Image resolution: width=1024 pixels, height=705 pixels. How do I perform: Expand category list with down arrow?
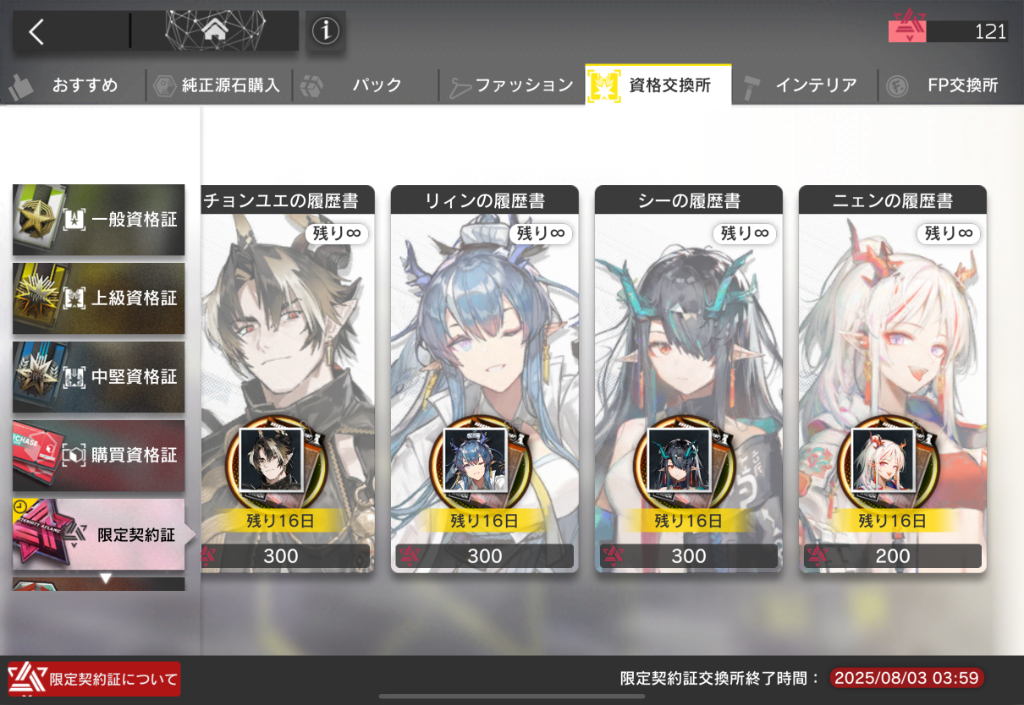(105, 578)
